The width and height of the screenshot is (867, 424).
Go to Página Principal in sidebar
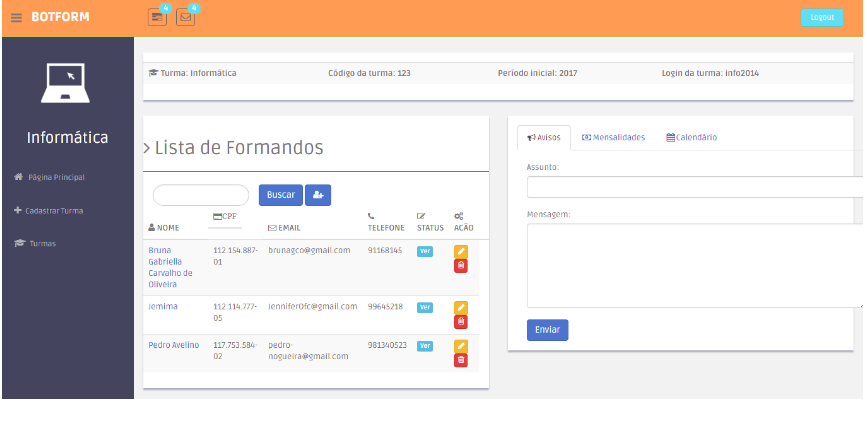[55, 177]
